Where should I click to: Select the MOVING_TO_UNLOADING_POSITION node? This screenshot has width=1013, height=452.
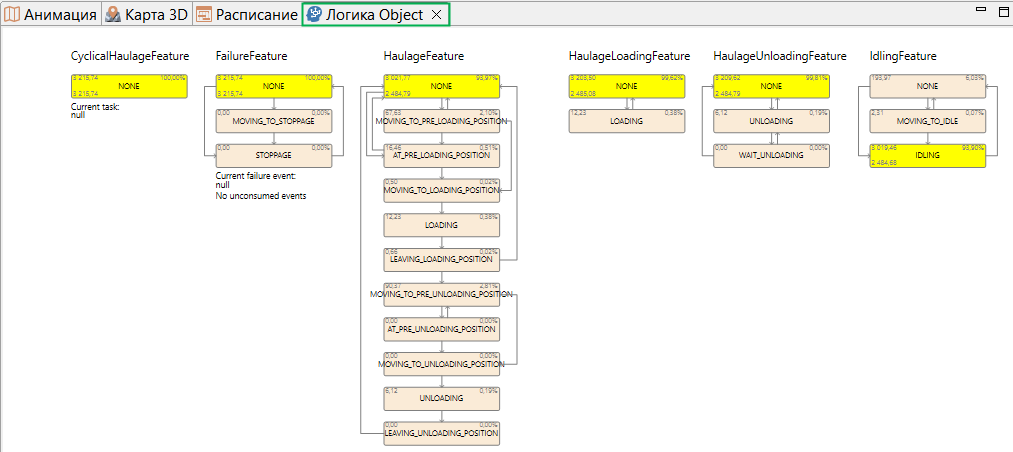[x=441, y=364]
